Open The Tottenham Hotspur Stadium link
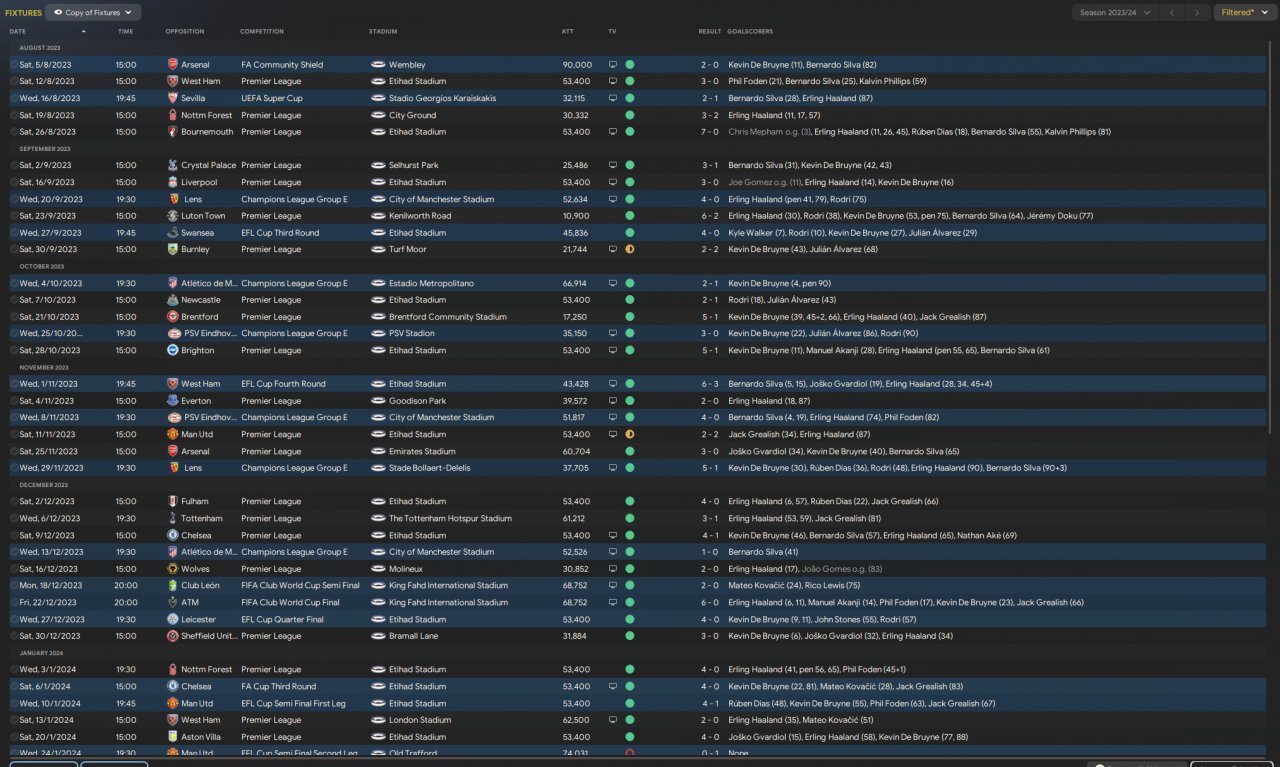The image size is (1280, 767). click(450, 518)
